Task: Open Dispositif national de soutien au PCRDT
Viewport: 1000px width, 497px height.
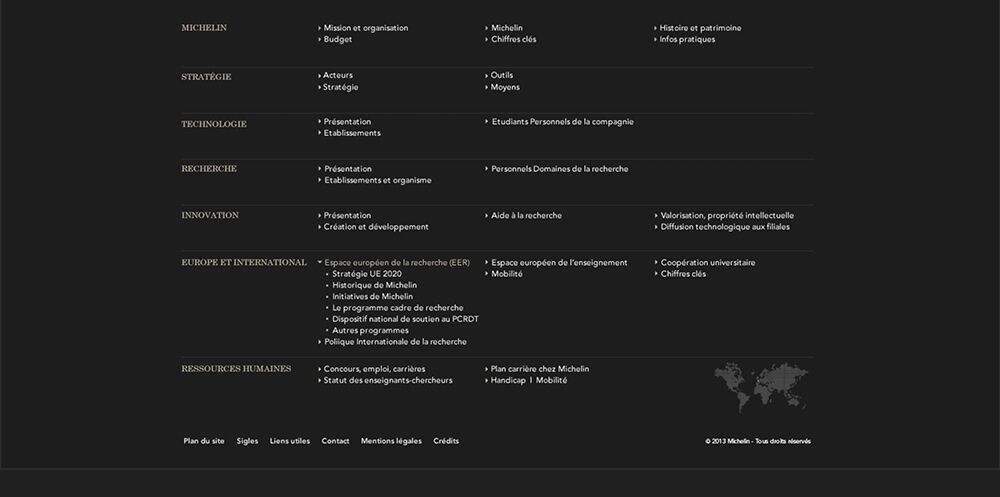Action: (405, 319)
